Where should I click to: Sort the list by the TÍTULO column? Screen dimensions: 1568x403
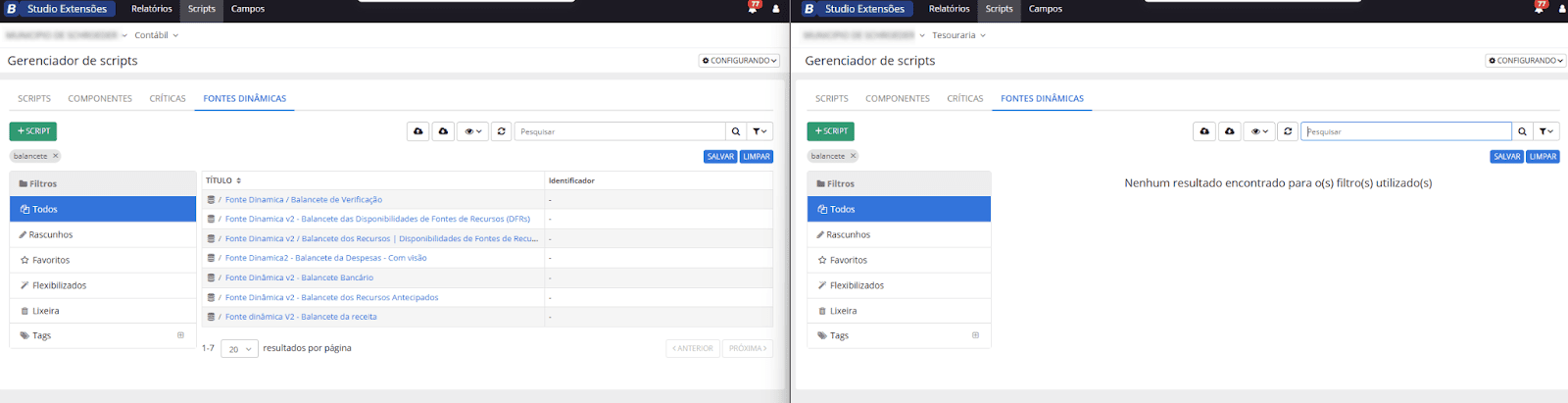point(238,180)
